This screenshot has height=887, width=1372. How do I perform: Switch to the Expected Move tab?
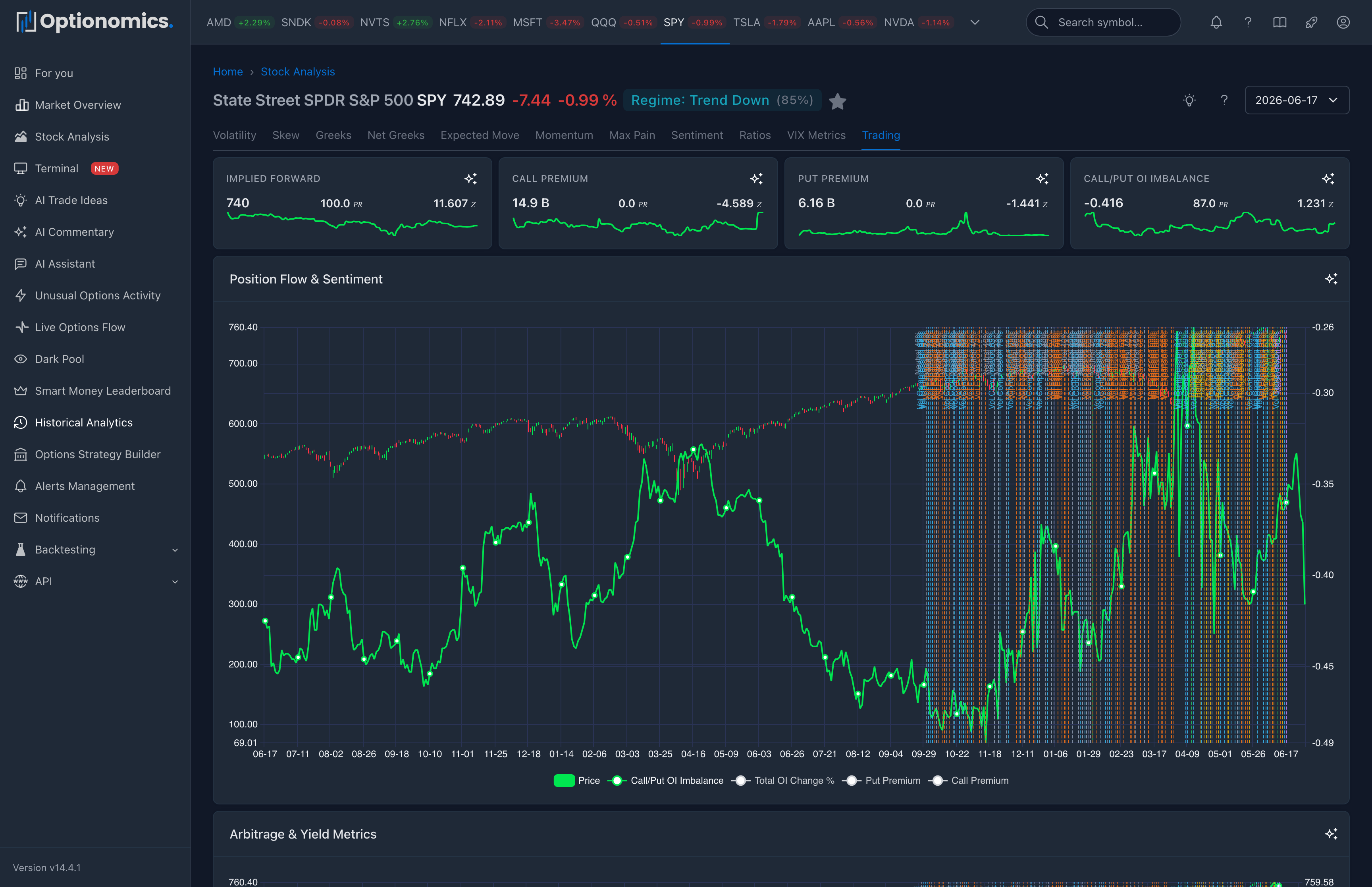pos(480,135)
